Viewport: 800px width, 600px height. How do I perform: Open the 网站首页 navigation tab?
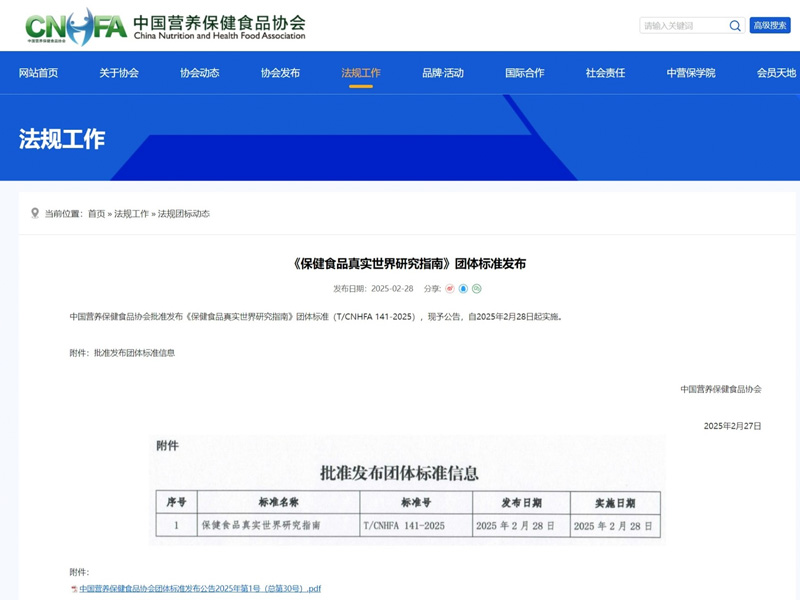pos(38,73)
